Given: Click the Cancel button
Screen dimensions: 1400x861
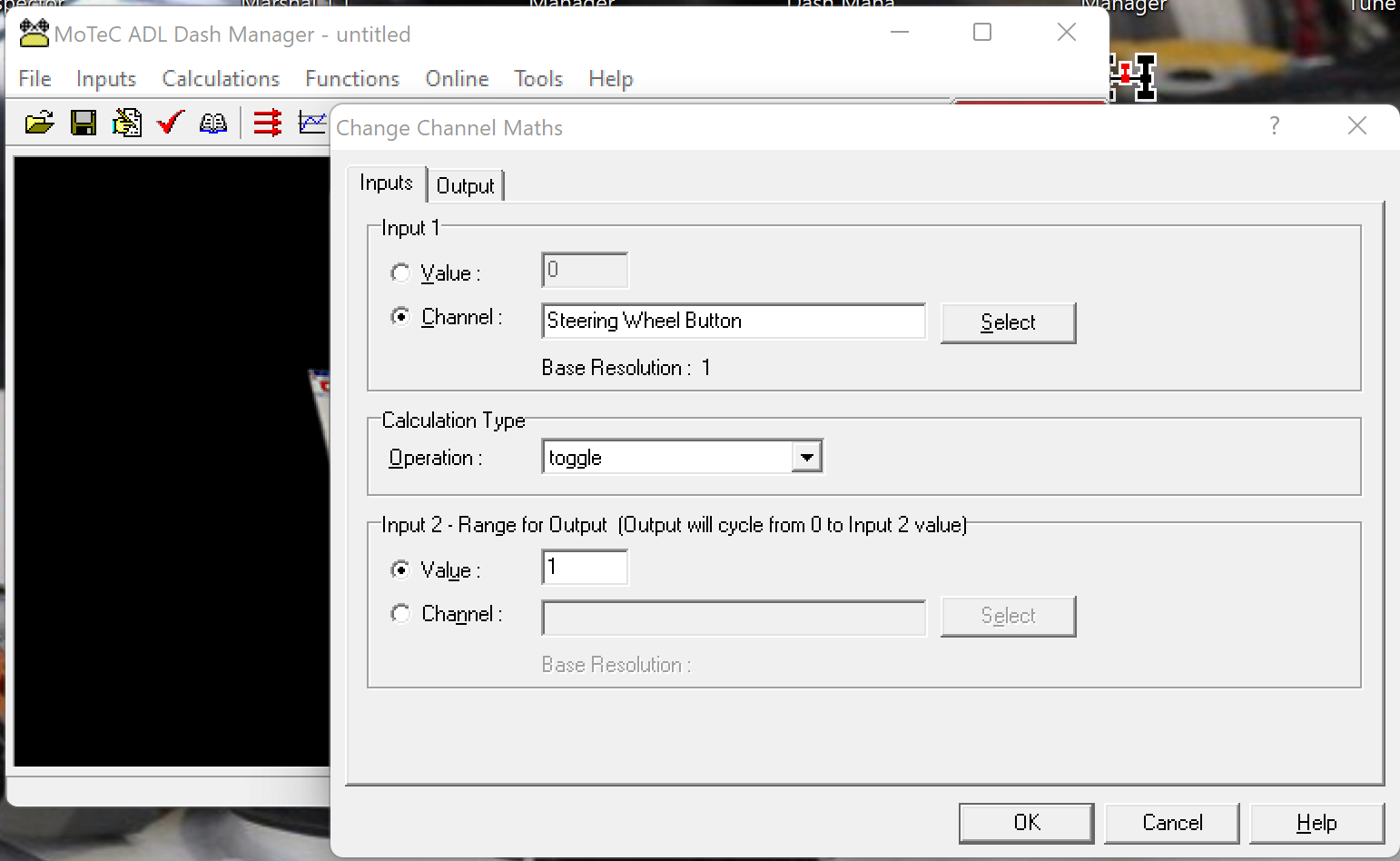Looking at the screenshot, I should pos(1172,823).
